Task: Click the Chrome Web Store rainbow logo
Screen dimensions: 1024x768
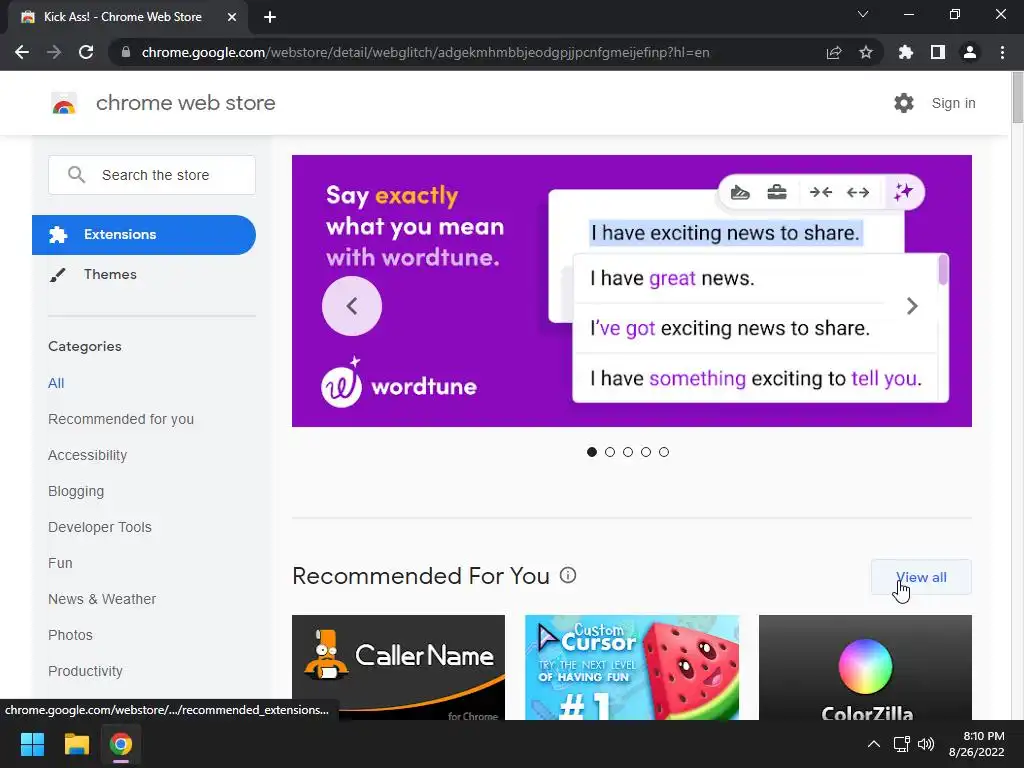Action: coord(64,103)
